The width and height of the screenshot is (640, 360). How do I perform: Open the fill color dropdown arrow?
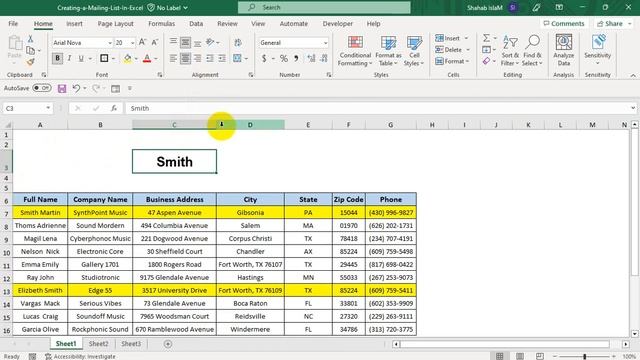coord(136,59)
